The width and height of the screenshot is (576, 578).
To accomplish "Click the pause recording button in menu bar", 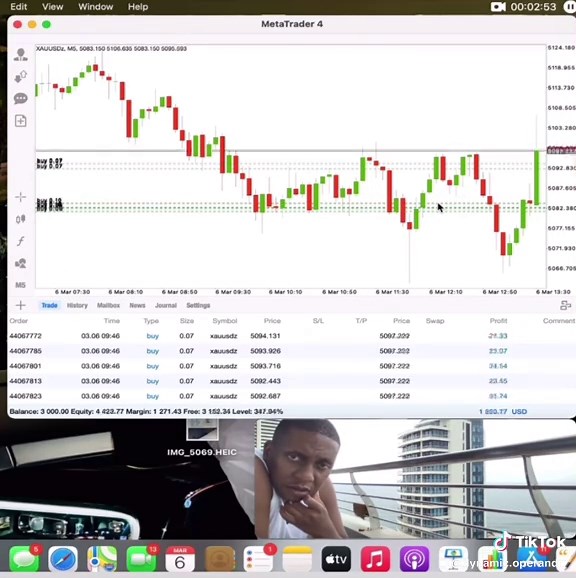I will pos(570,7).
